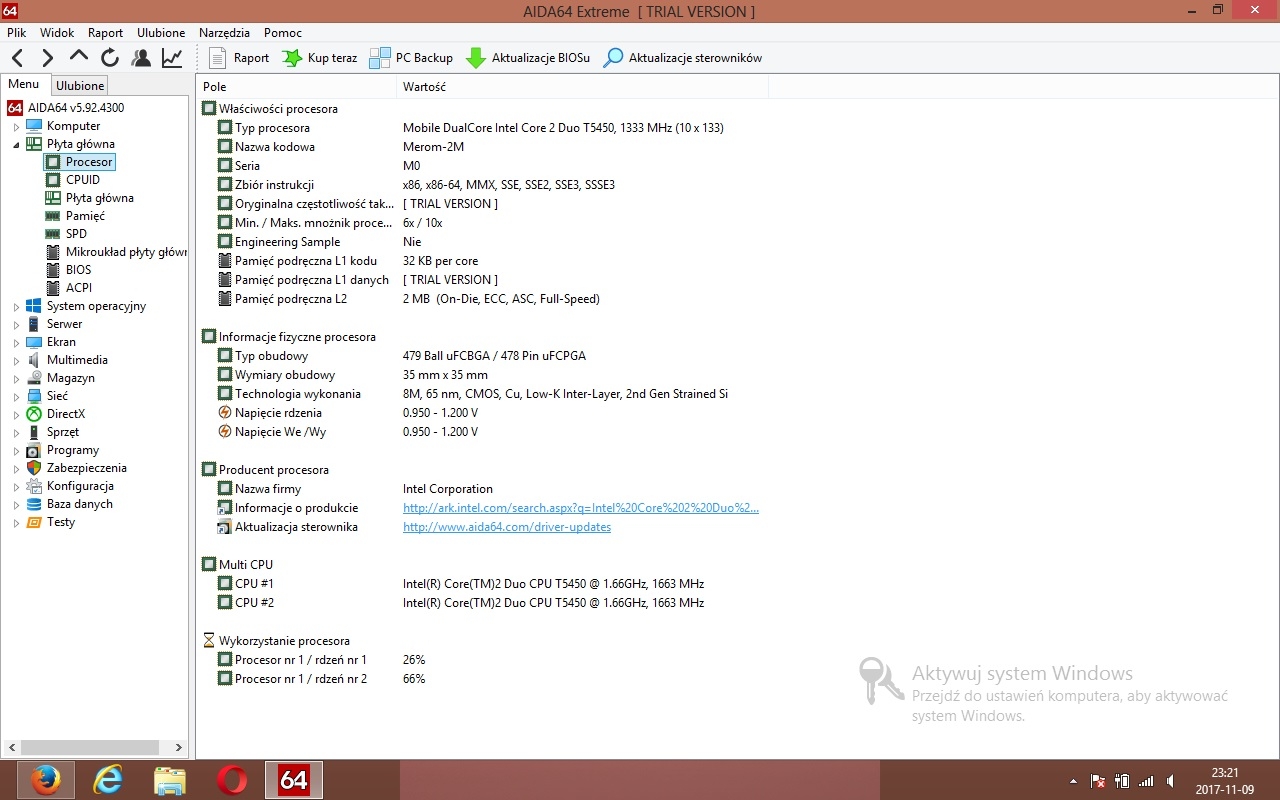The image size is (1280, 800).
Task: Click the Programy tree icon
Action: click(34, 450)
